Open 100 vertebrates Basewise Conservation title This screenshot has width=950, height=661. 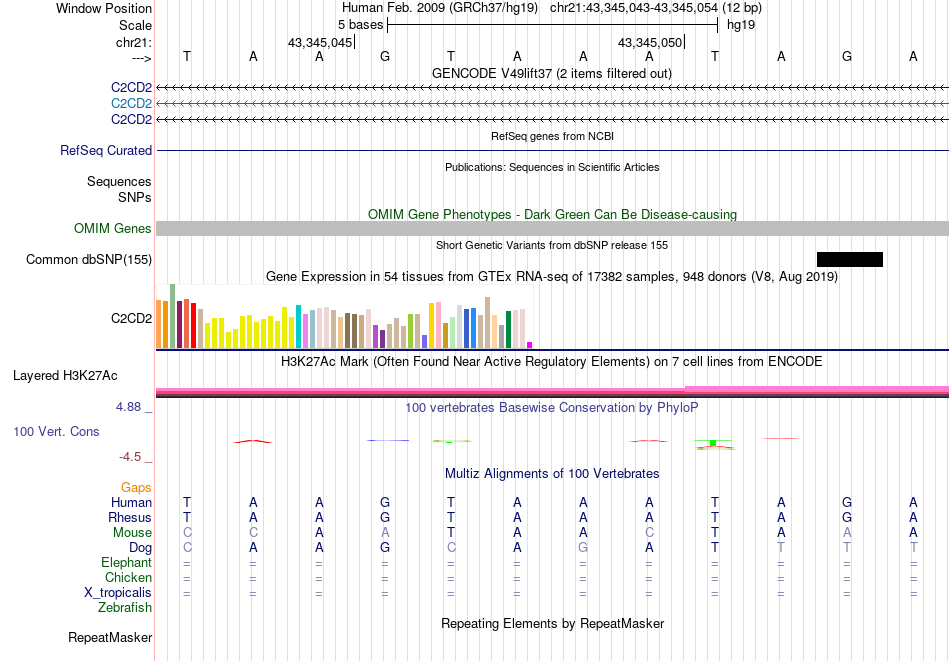[x=552, y=408]
